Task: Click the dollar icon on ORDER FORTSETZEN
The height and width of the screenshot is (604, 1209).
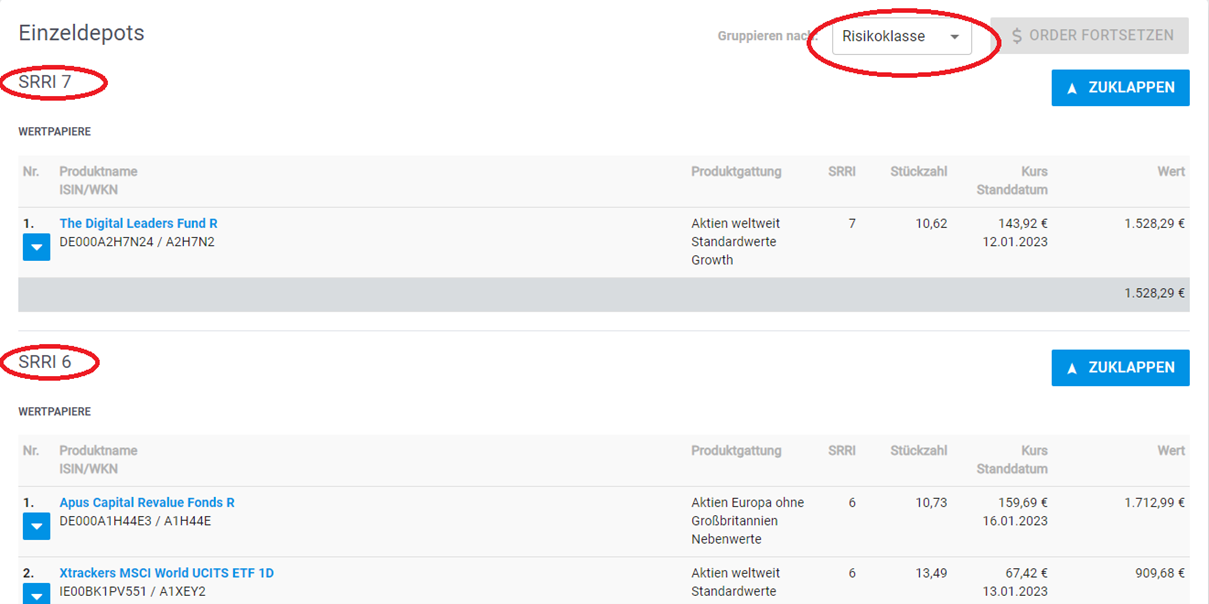Action: click(x=1017, y=36)
